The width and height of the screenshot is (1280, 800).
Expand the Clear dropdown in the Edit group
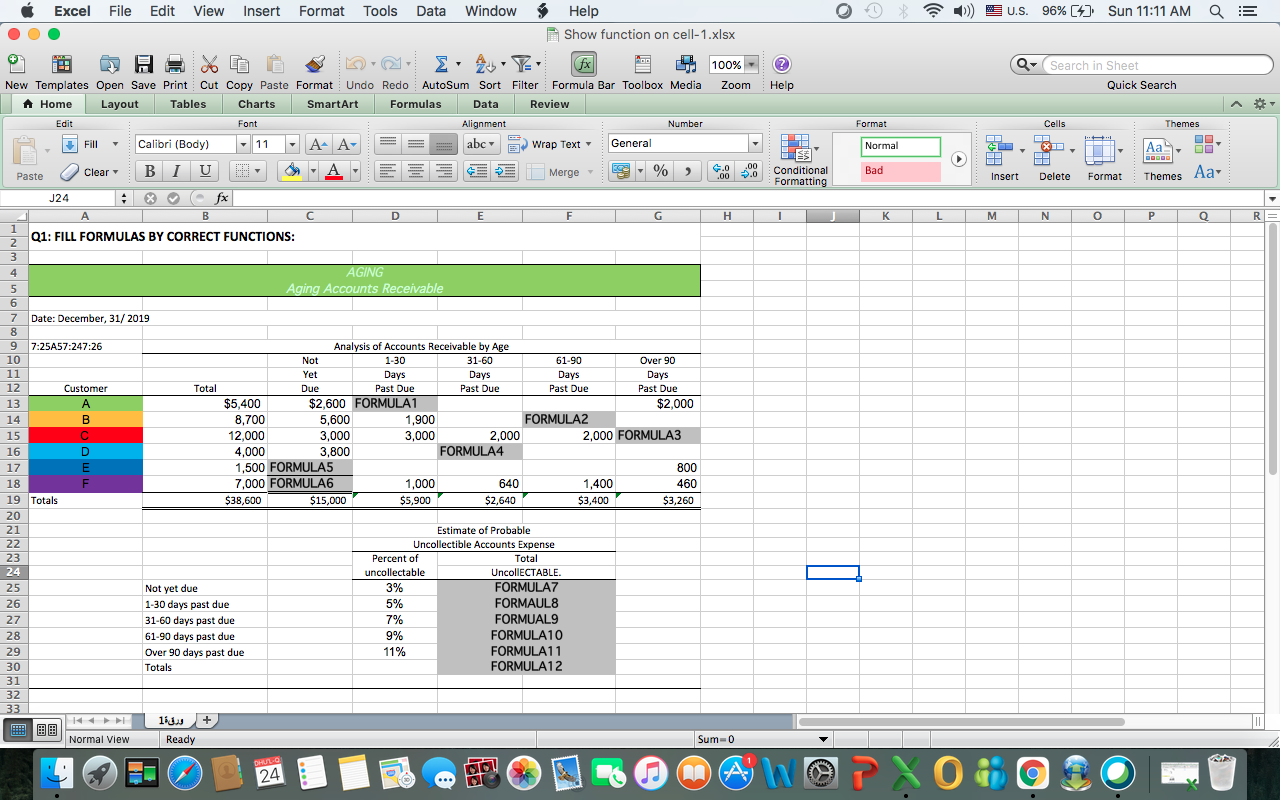116,172
